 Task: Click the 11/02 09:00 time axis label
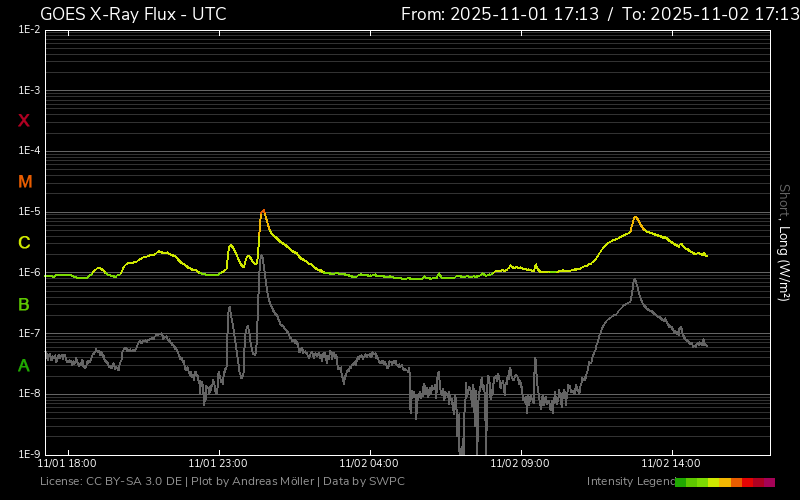click(520, 463)
